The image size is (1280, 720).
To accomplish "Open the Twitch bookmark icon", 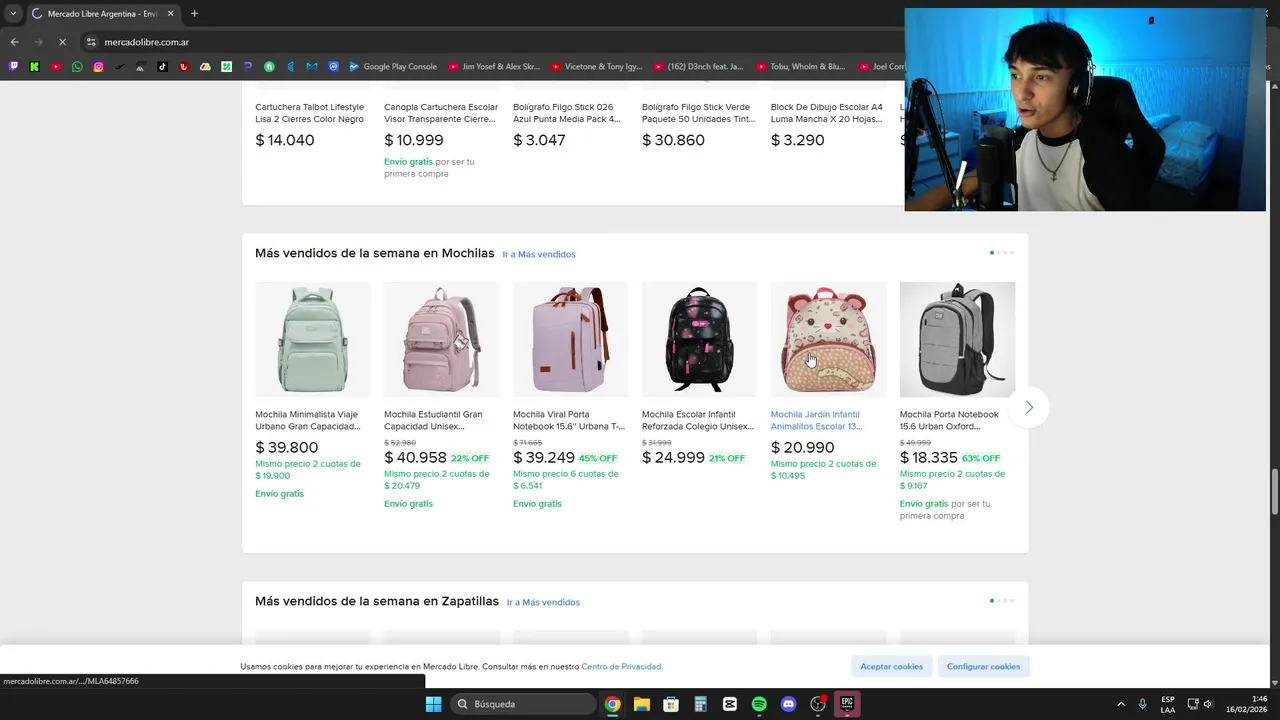I will coord(13,67).
